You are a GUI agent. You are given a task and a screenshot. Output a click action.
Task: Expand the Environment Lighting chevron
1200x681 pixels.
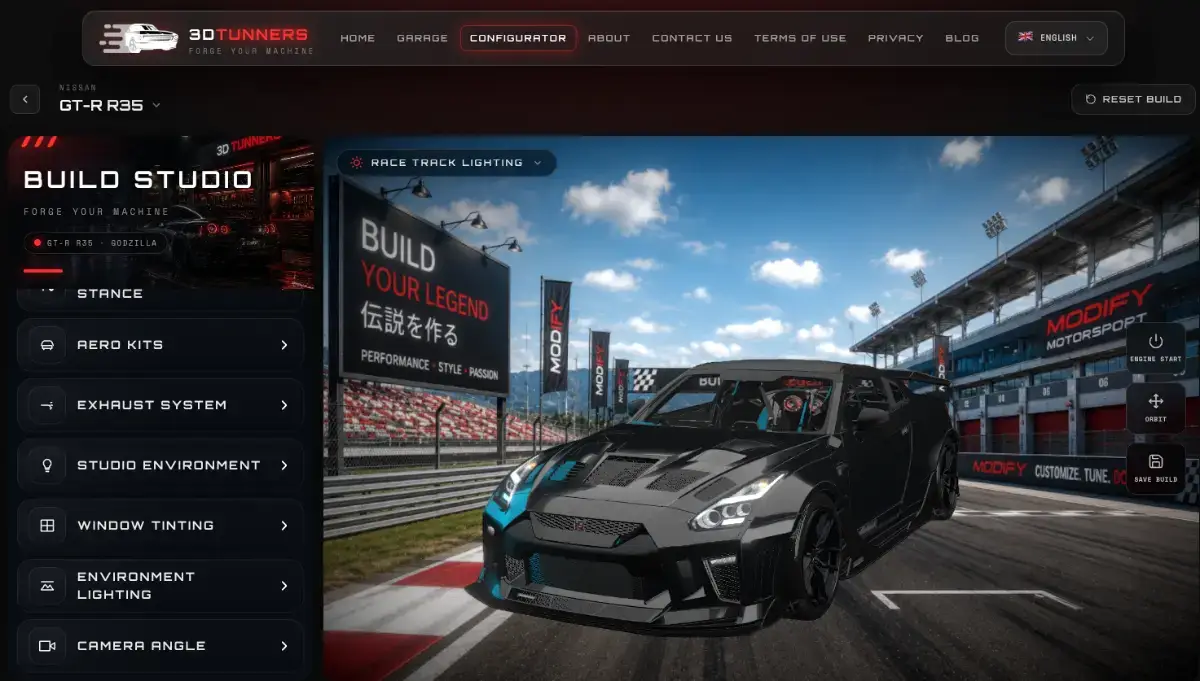click(284, 585)
